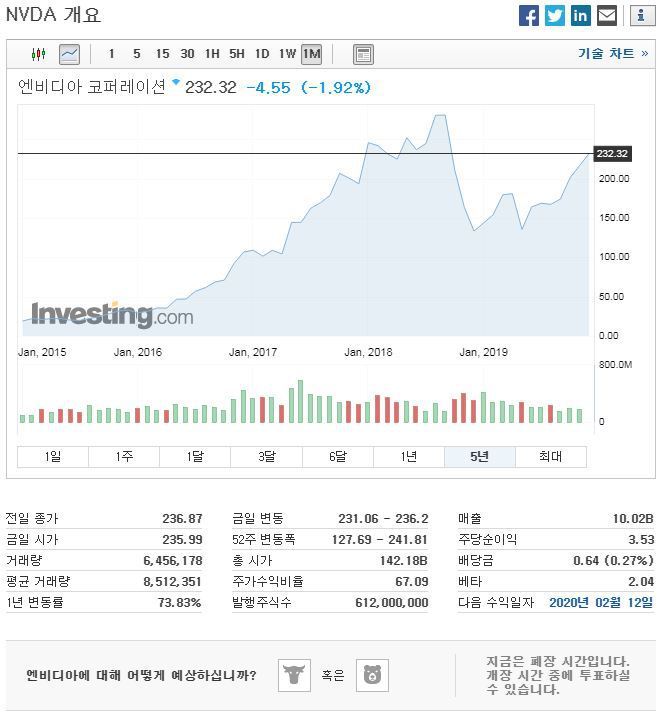Set chart interval to 30 minutes
665x721 pixels.
pos(187,54)
